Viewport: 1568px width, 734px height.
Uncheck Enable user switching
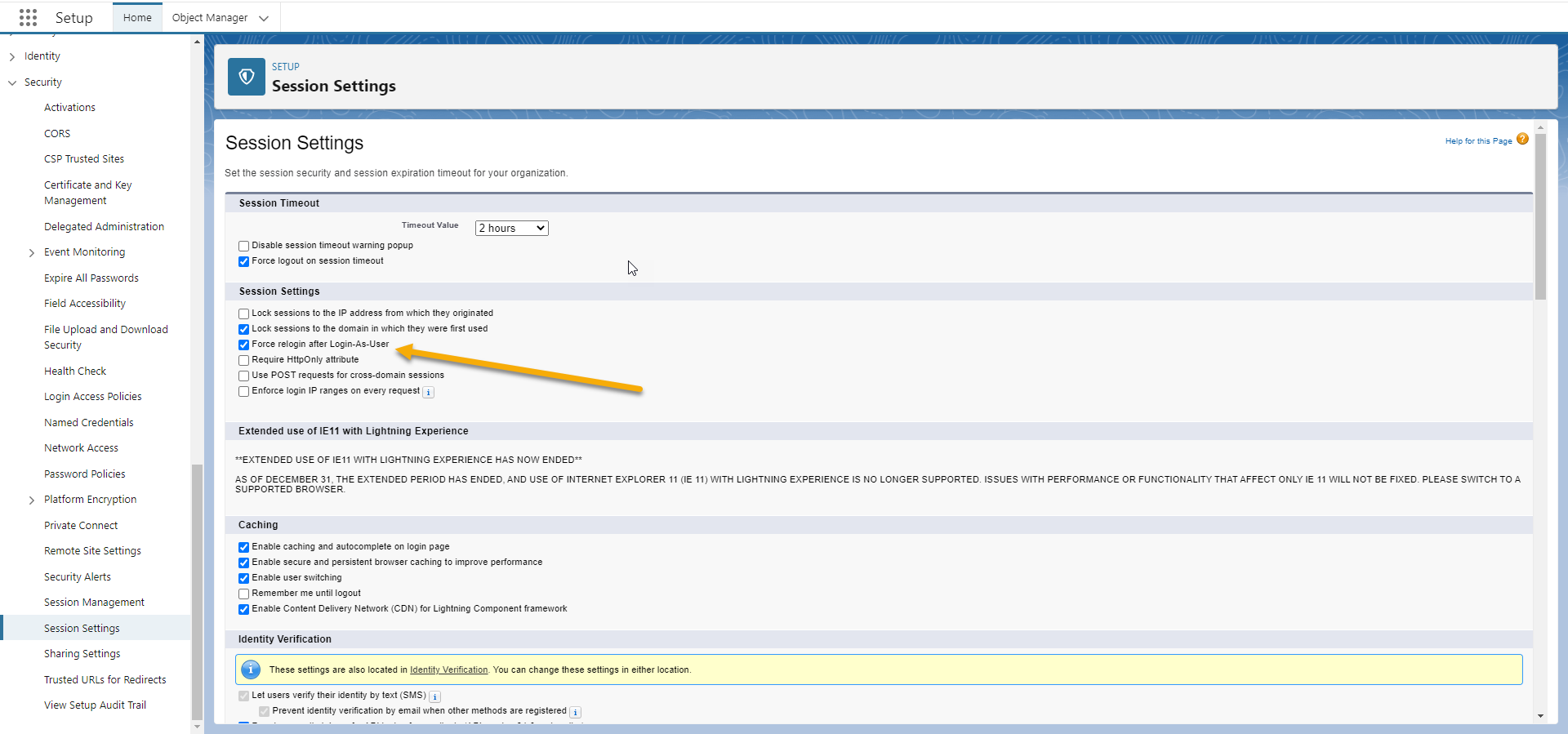click(x=243, y=578)
